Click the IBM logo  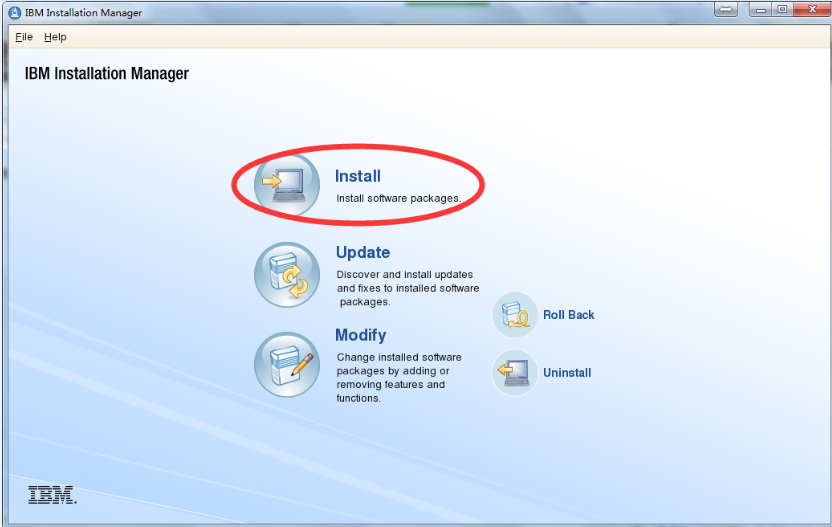tap(52, 495)
